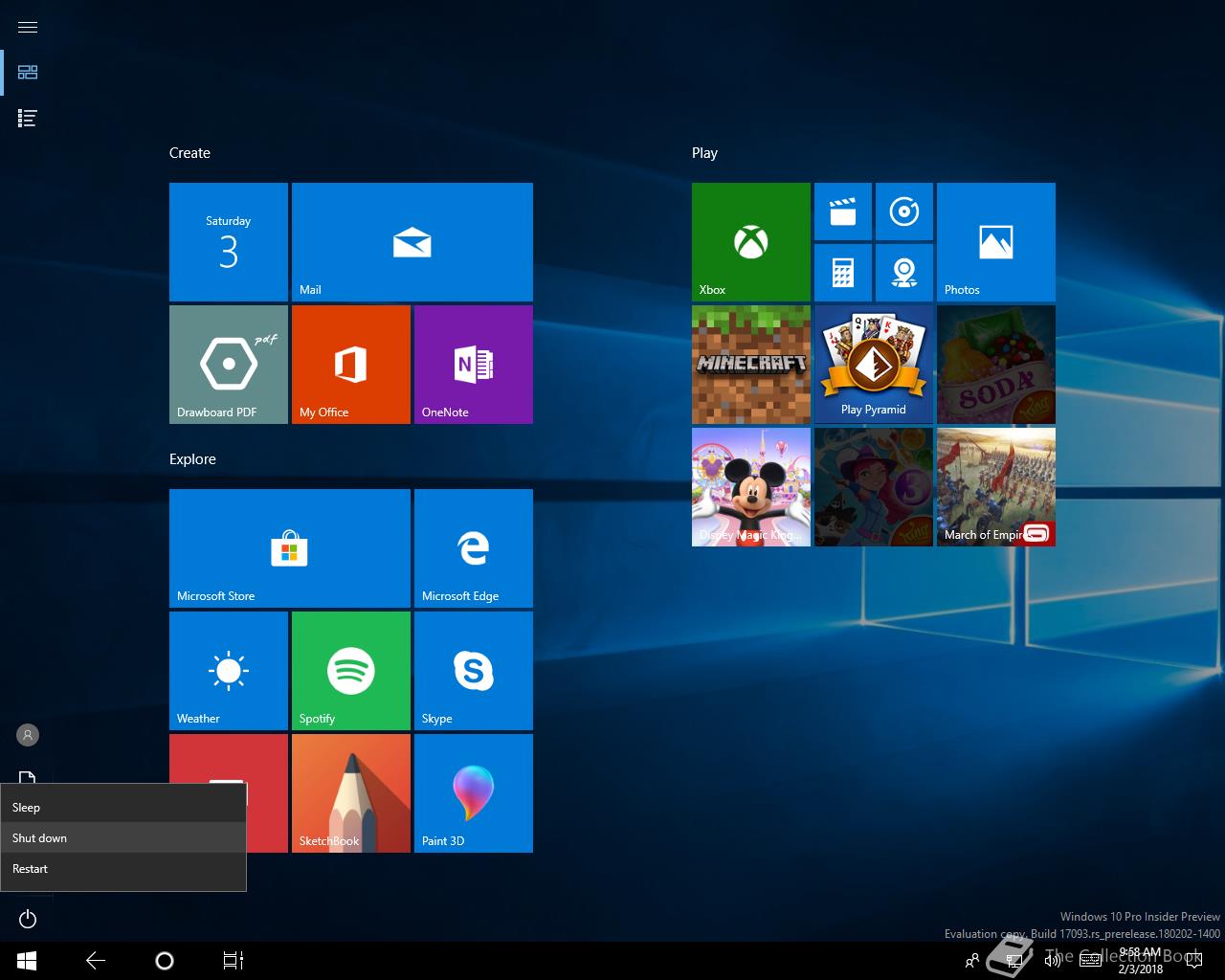1225x980 pixels.
Task: Open the Groove Music disc tile
Action: click(x=904, y=212)
